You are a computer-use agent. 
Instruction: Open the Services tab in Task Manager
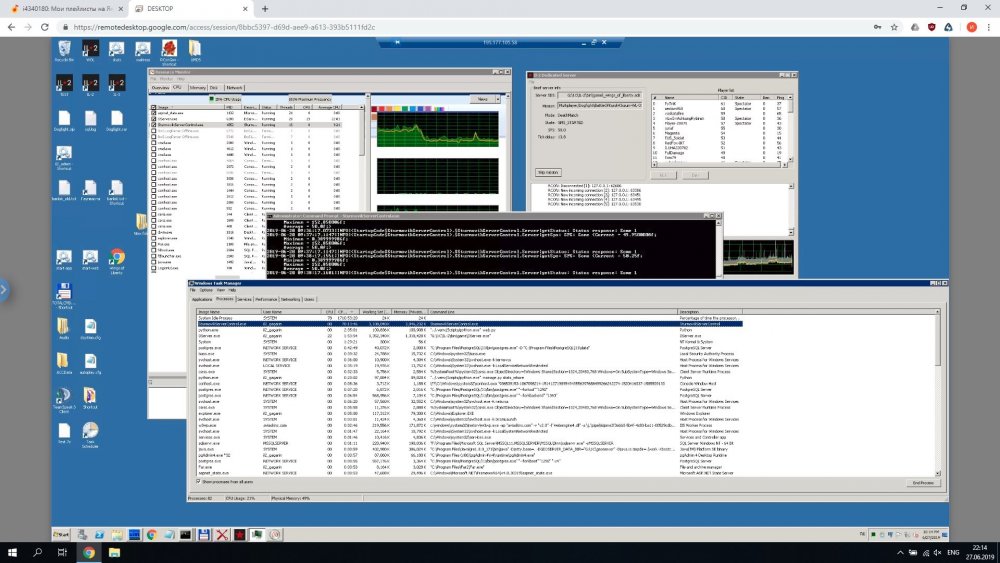(x=244, y=299)
